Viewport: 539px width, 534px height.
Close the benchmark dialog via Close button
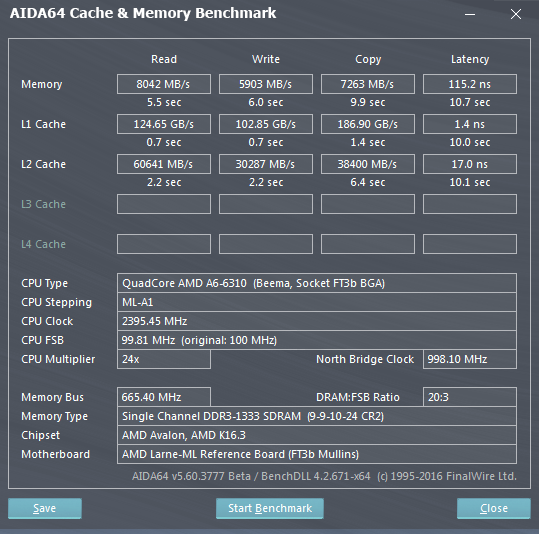(494, 508)
